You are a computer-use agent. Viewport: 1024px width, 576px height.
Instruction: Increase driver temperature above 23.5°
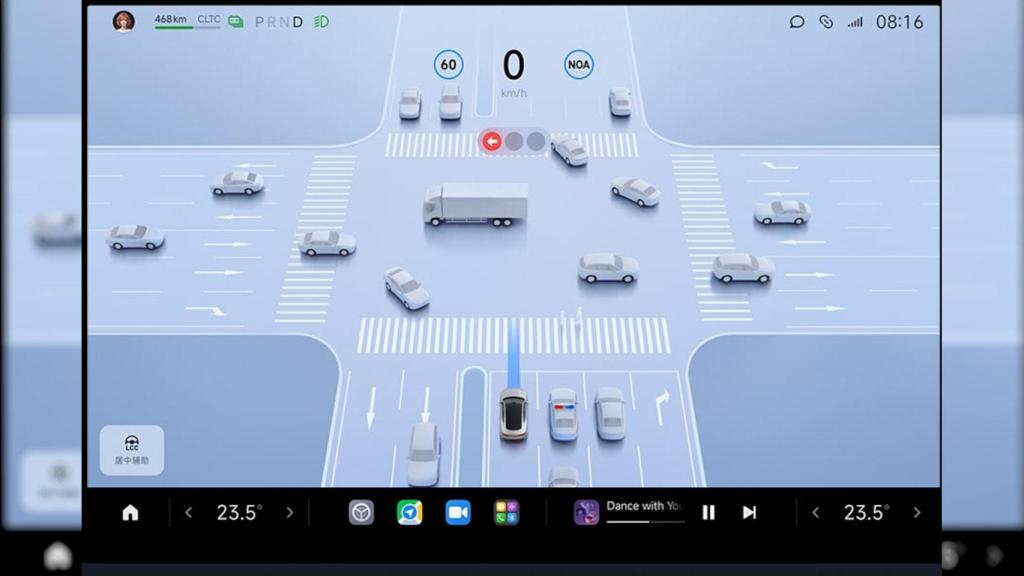(x=291, y=512)
